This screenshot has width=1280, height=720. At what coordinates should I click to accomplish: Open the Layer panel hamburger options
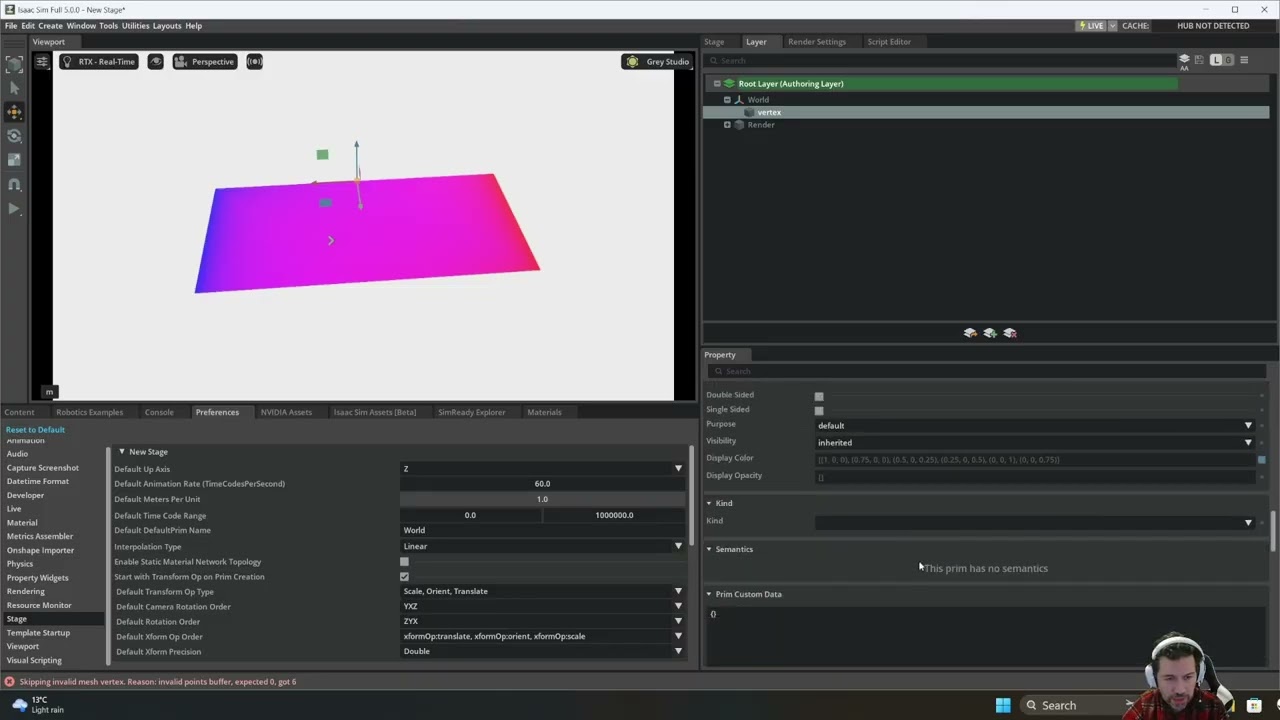[1244, 61]
